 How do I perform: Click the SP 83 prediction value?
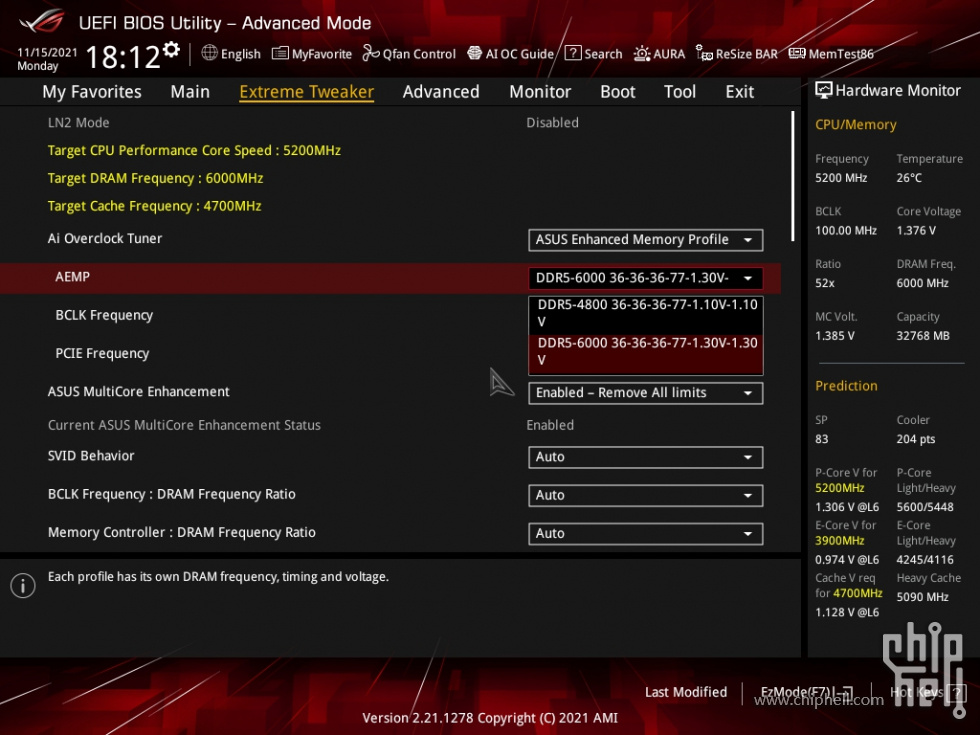[x=822, y=439]
